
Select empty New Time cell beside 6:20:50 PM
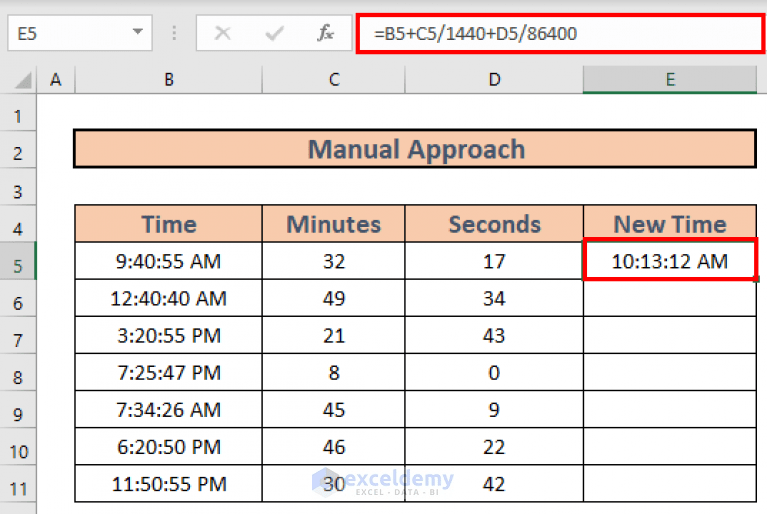point(670,447)
